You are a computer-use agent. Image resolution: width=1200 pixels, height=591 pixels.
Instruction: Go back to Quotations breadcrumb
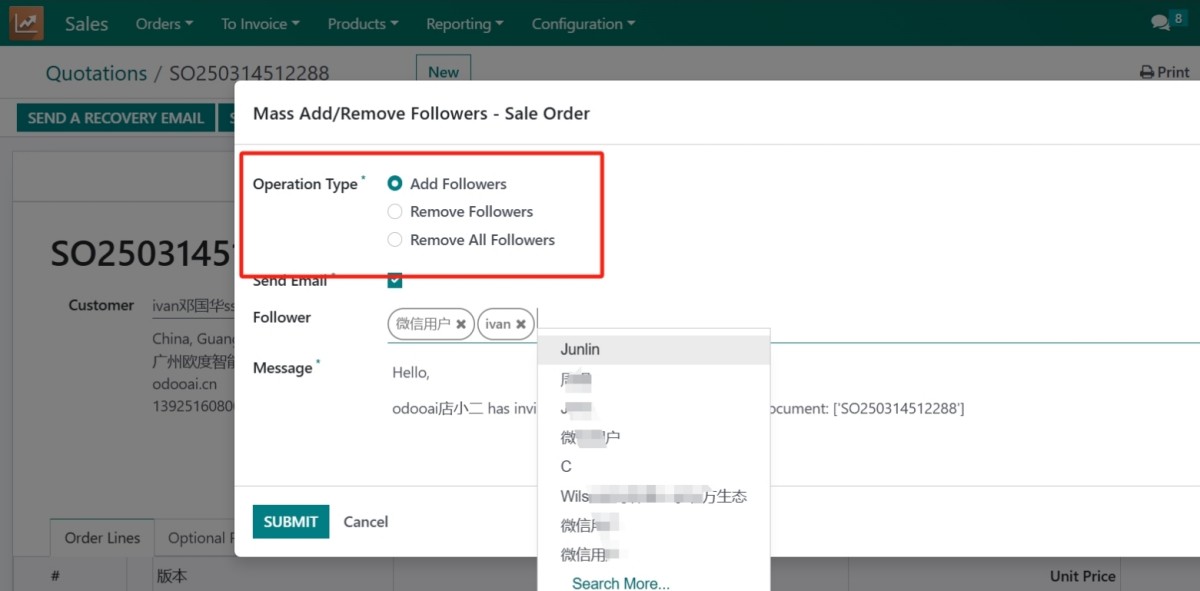coord(96,73)
